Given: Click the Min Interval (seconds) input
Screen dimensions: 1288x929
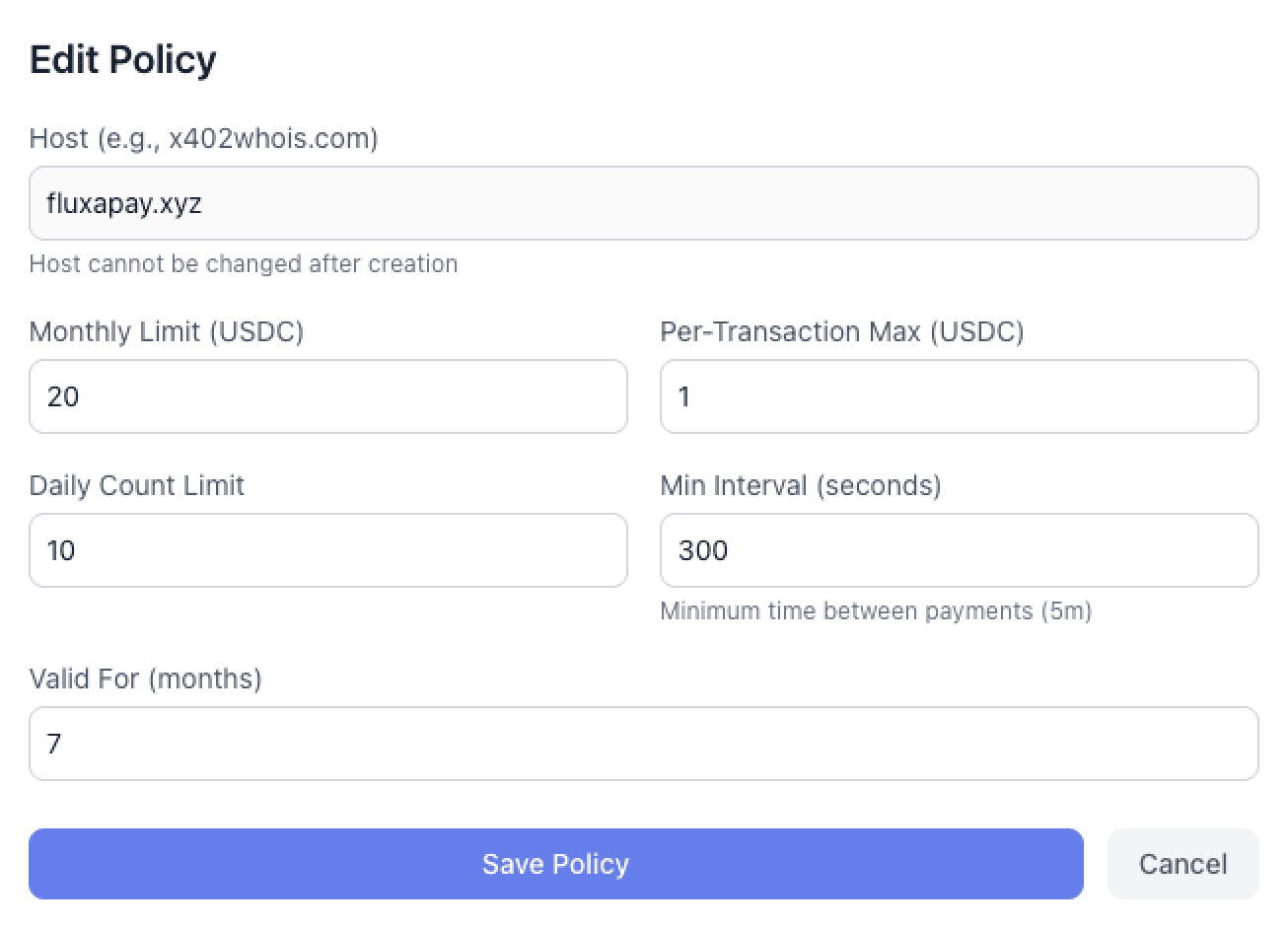Looking at the screenshot, I should coord(959,550).
